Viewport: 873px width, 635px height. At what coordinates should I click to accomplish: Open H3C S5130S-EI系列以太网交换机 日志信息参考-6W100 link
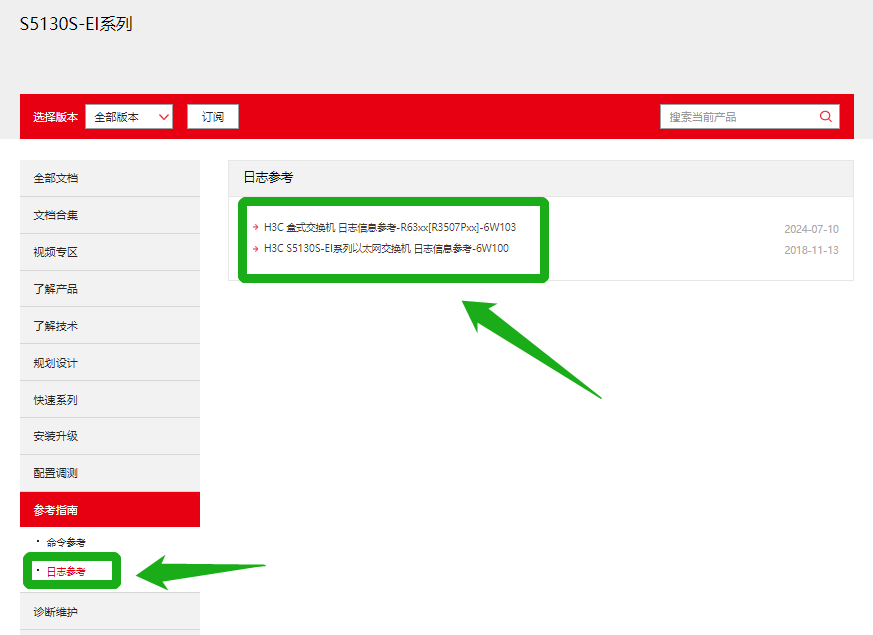tap(386, 248)
